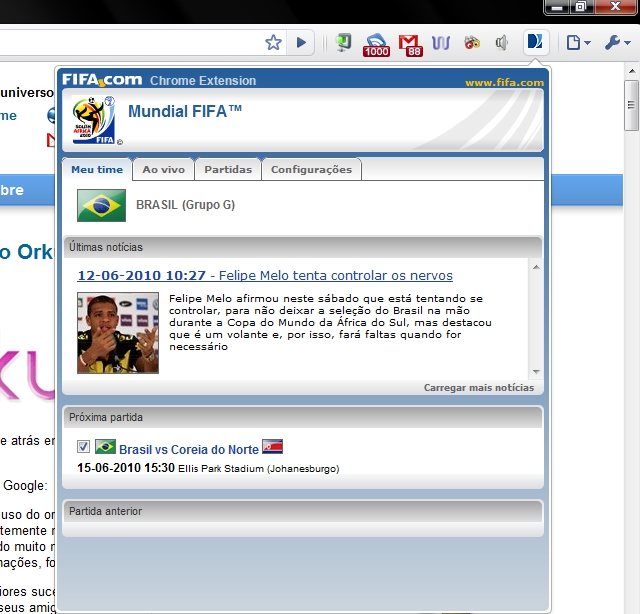Click the bookmark star icon
Viewport: 640px width, 614px height.
tap(273, 43)
